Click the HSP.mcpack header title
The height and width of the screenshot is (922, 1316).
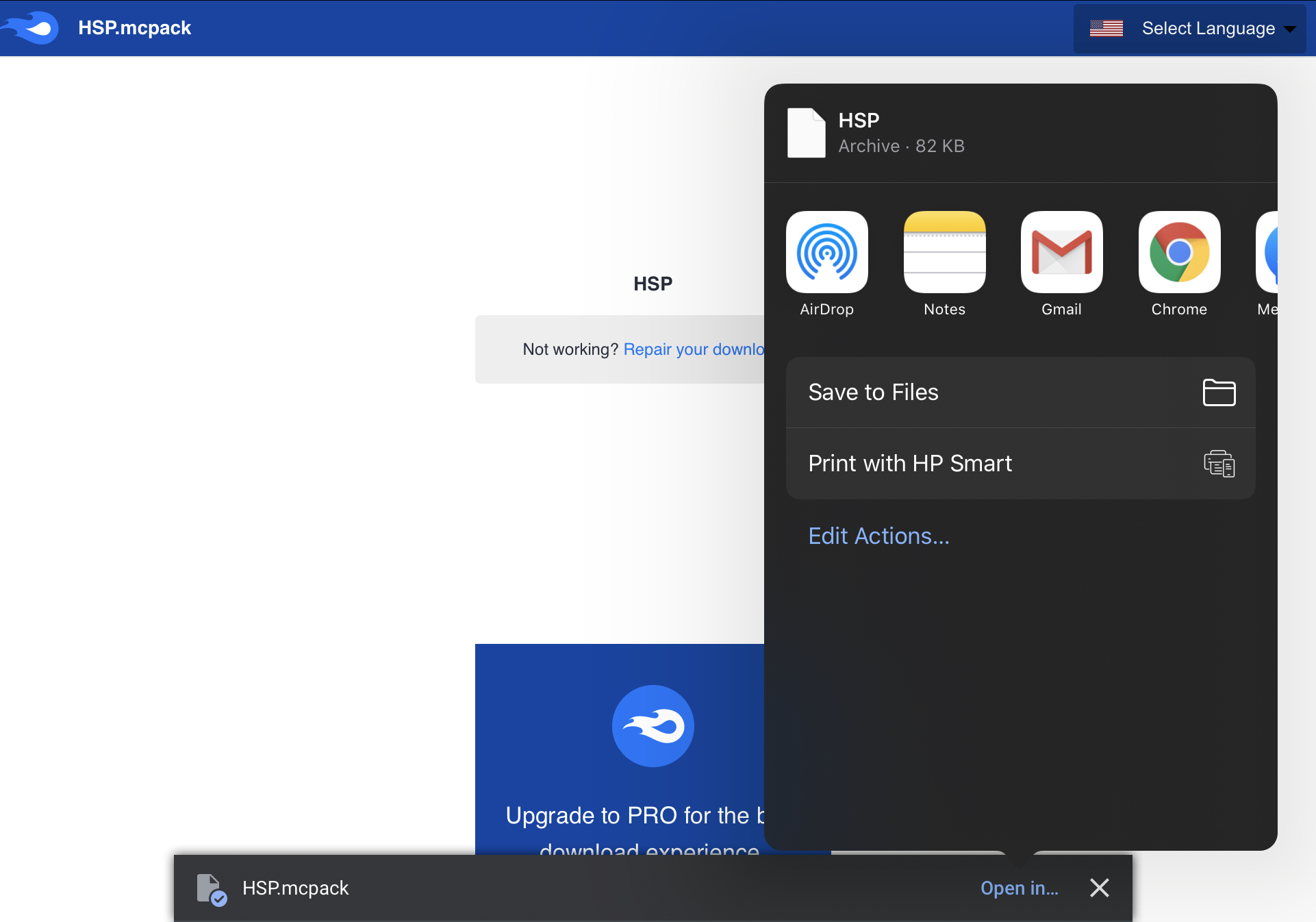pyautogui.click(x=134, y=27)
